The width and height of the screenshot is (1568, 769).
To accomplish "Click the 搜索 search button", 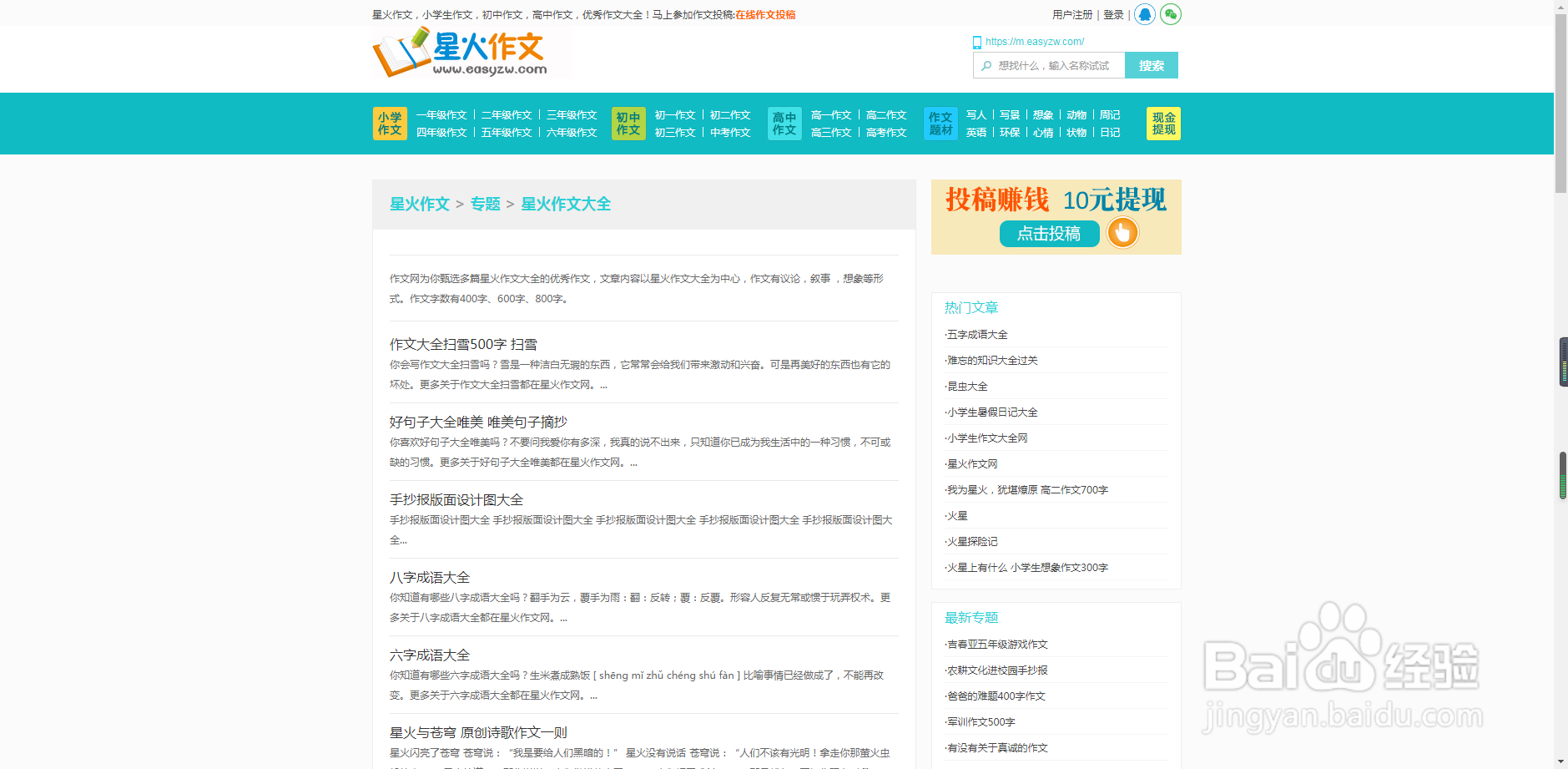I will coord(1151,64).
